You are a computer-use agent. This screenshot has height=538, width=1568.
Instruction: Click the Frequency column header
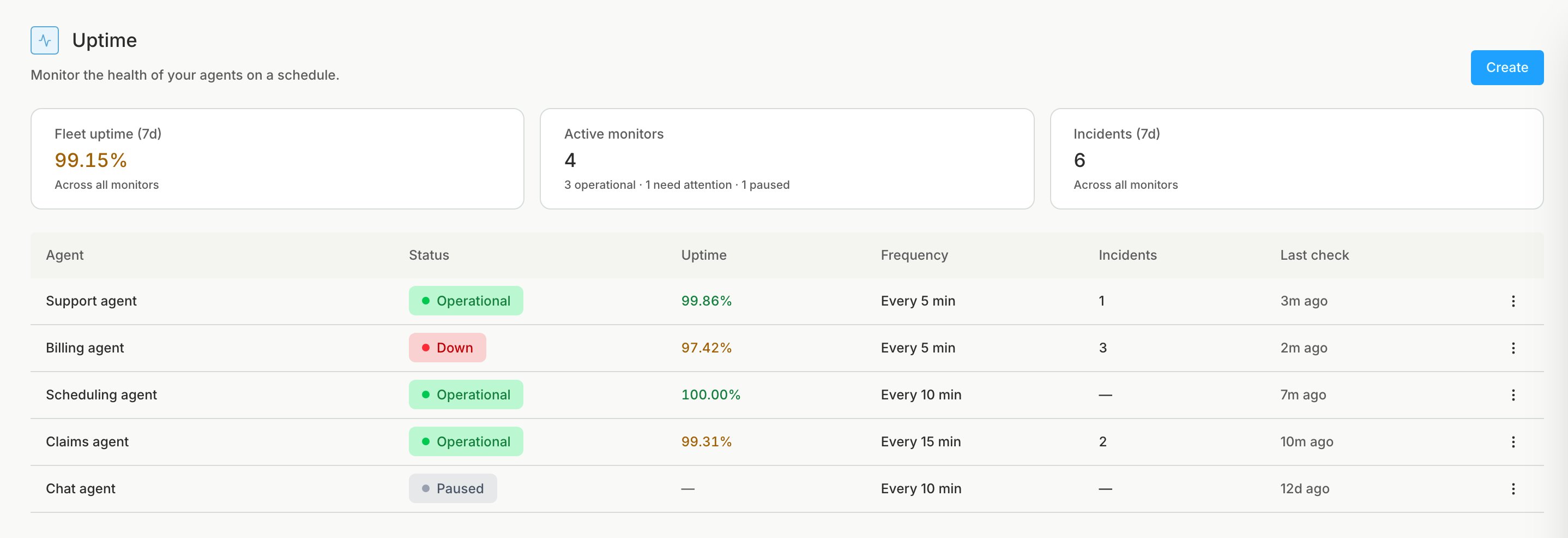pyautogui.click(x=914, y=255)
